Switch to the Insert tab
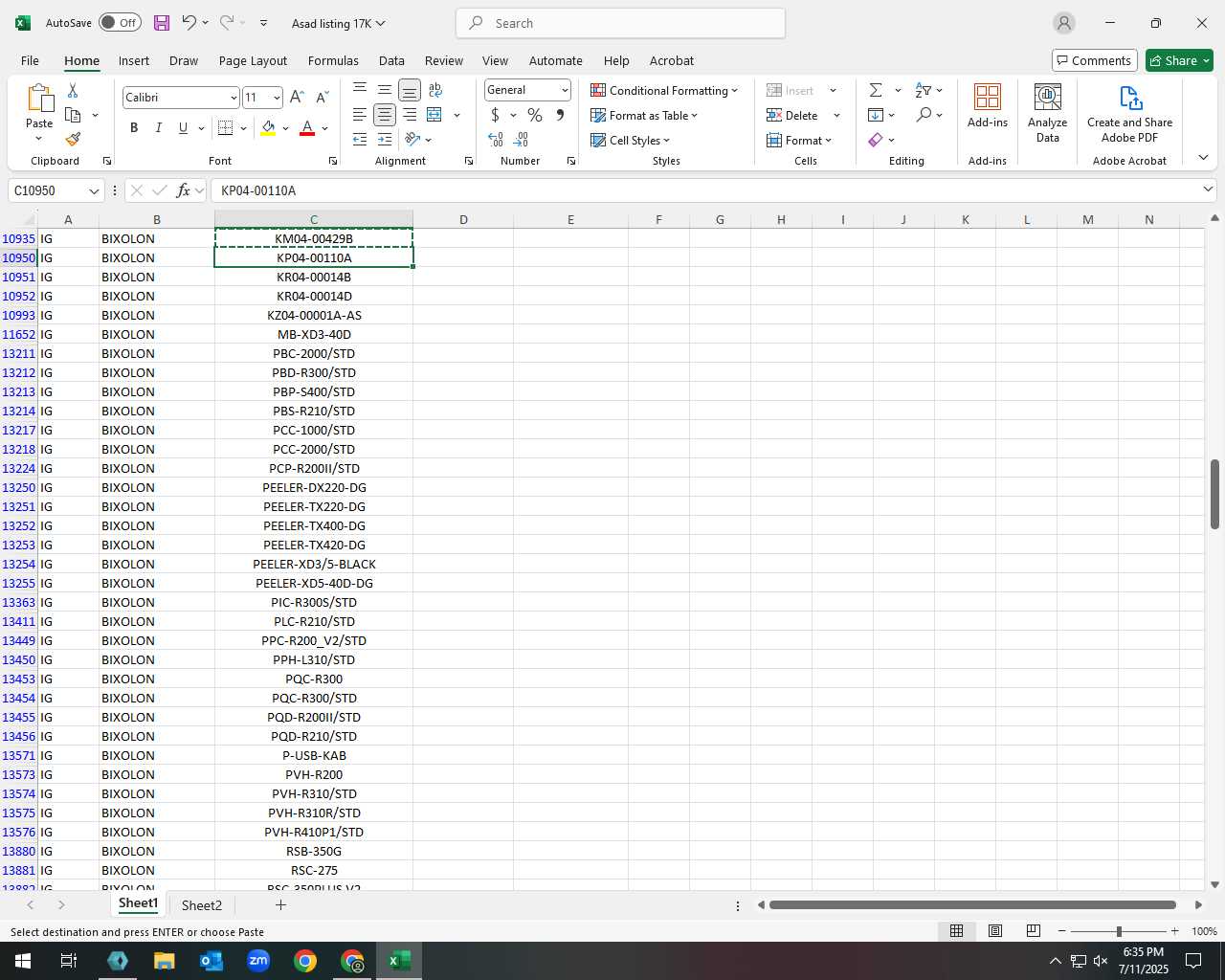The width and height of the screenshot is (1225, 980). [134, 60]
